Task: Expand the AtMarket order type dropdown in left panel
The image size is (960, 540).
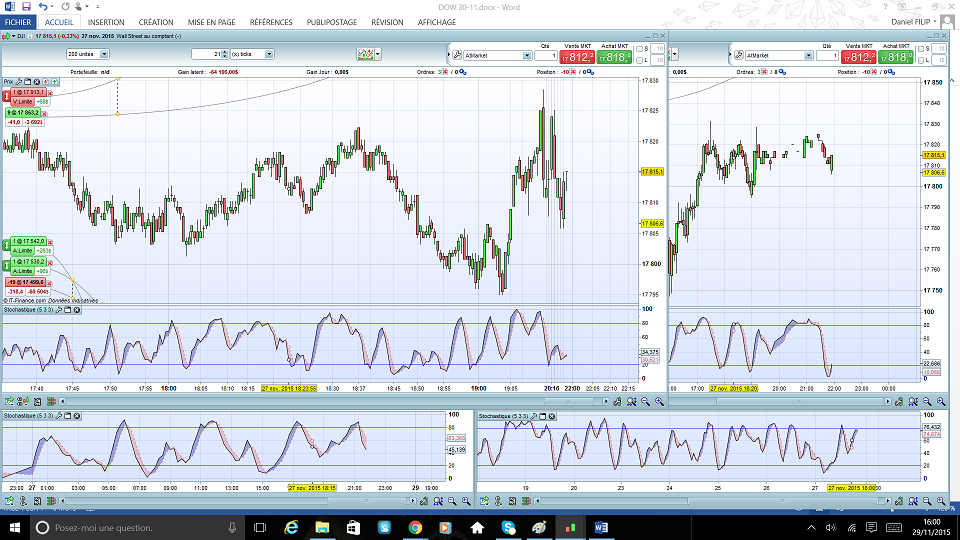Action: (x=527, y=56)
